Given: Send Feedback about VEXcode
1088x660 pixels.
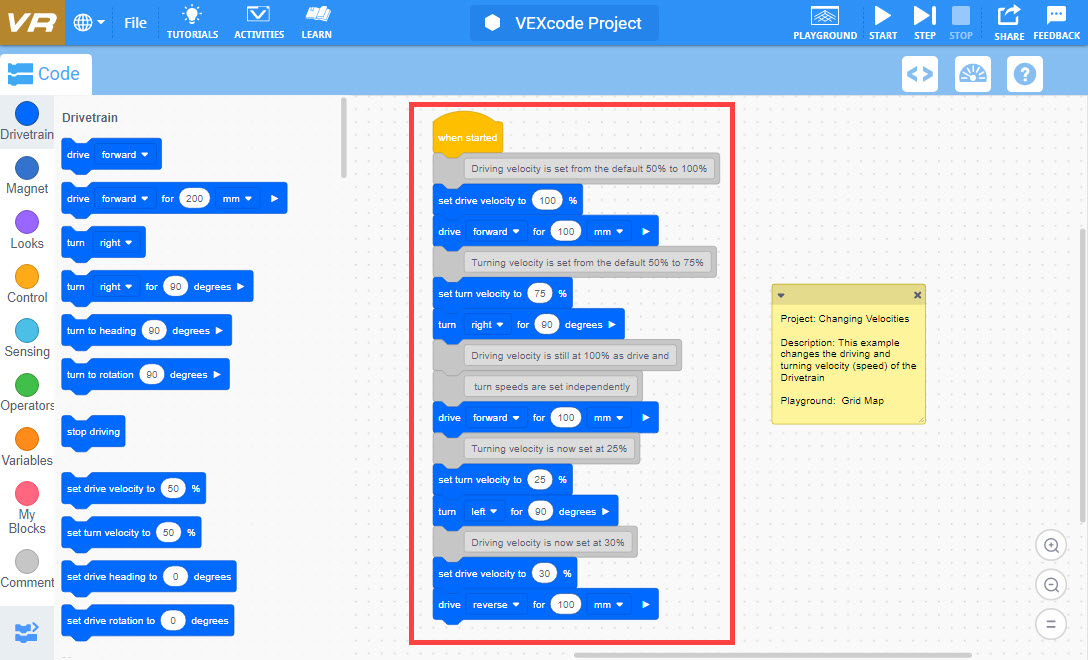Looking at the screenshot, I should (1056, 22).
